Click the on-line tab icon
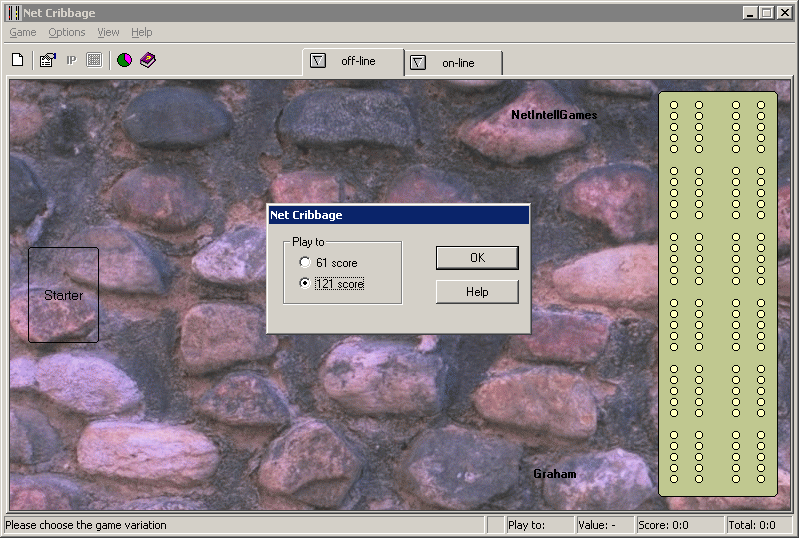The width and height of the screenshot is (799, 538). [418, 63]
